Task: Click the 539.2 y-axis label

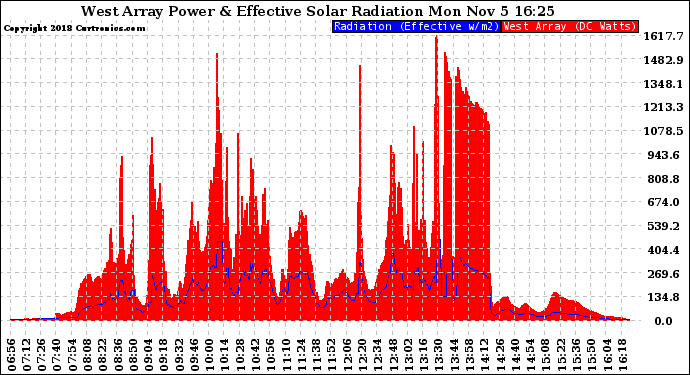Action: 663,226
